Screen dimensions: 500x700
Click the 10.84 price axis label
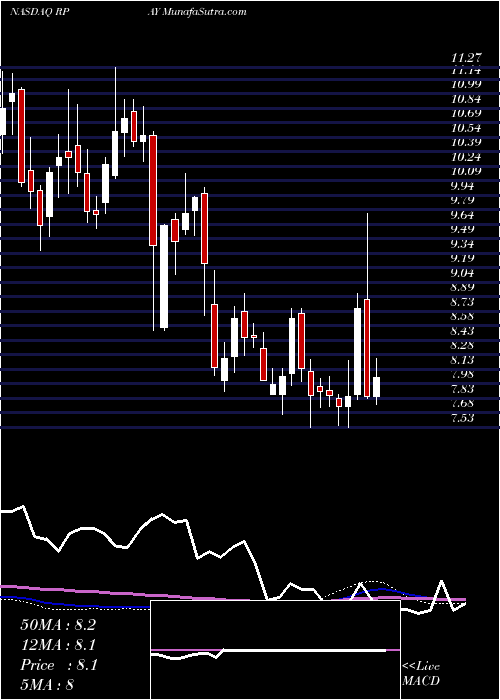point(466,99)
